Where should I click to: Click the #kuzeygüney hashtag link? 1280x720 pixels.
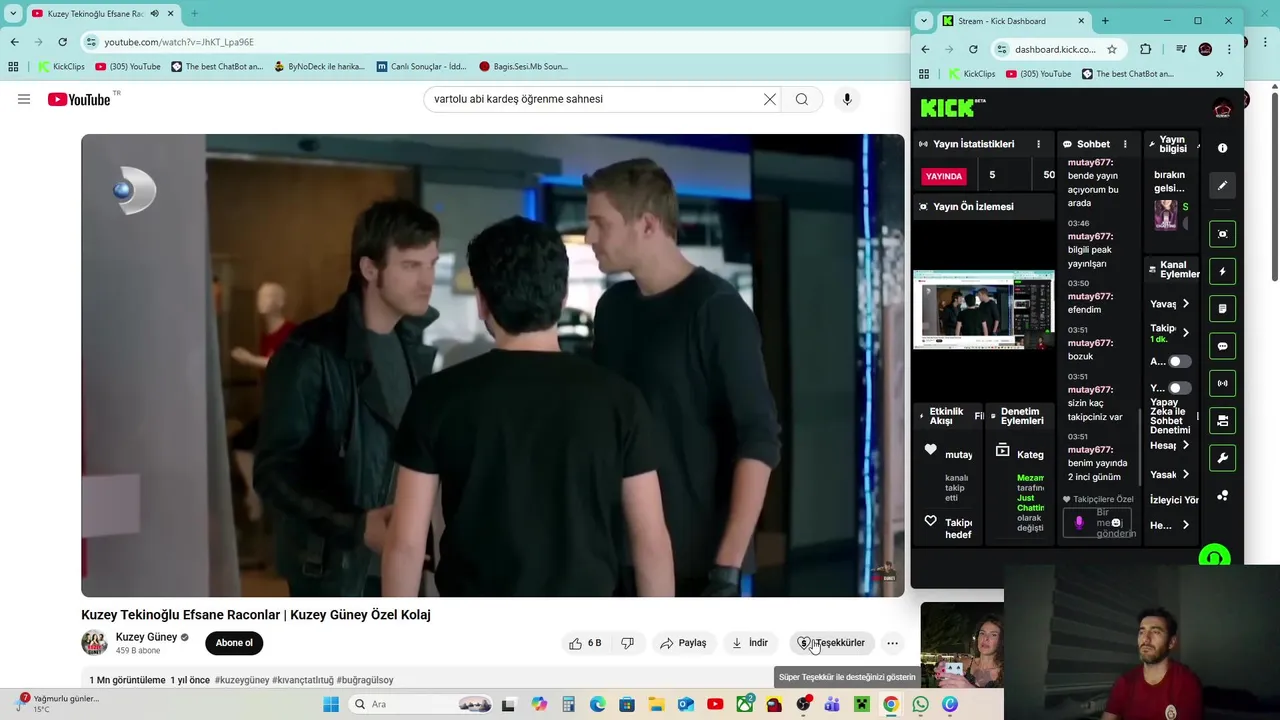(x=242, y=680)
